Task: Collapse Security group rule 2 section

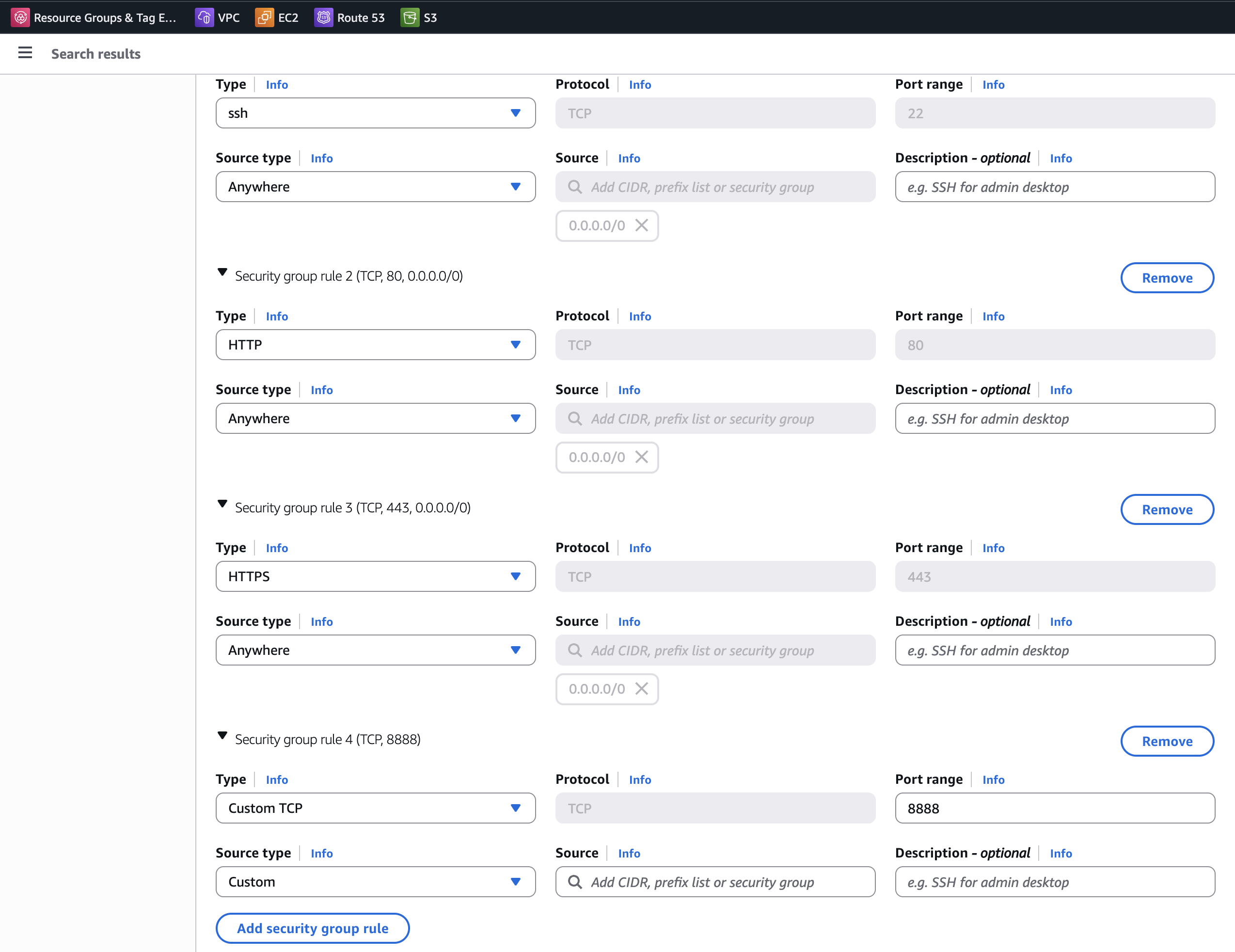Action: (x=222, y=272)
